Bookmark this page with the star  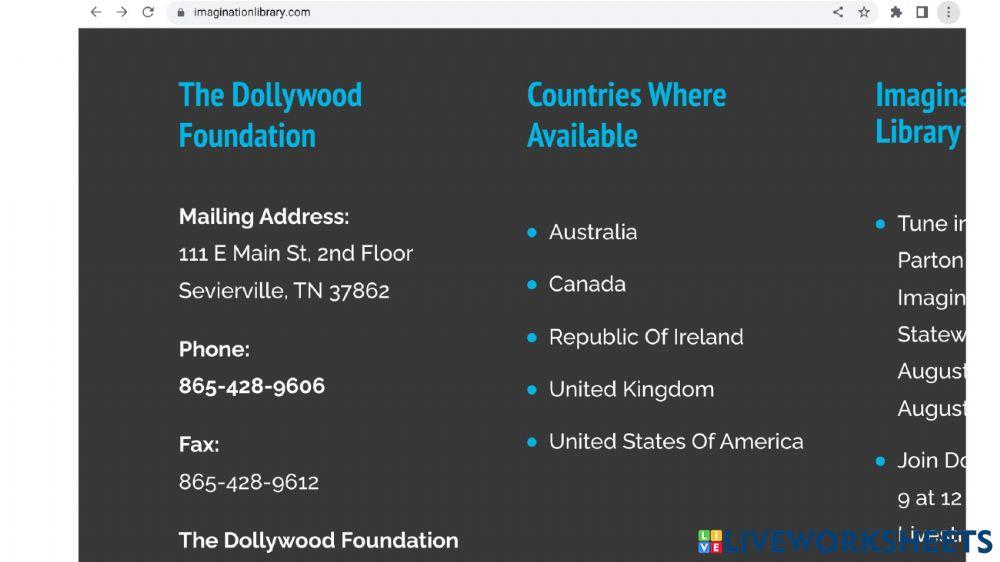[x=864, y=12]
